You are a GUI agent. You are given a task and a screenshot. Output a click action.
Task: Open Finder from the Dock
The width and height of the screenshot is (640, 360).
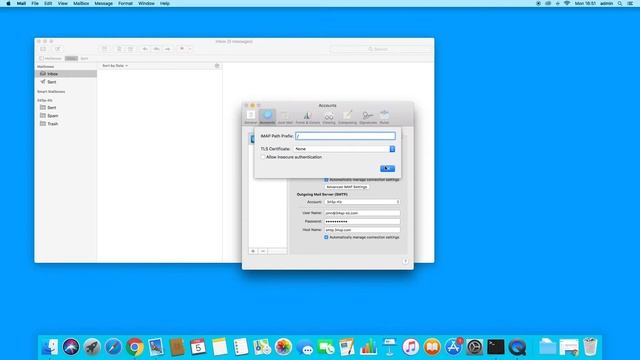tap(50, 347)
